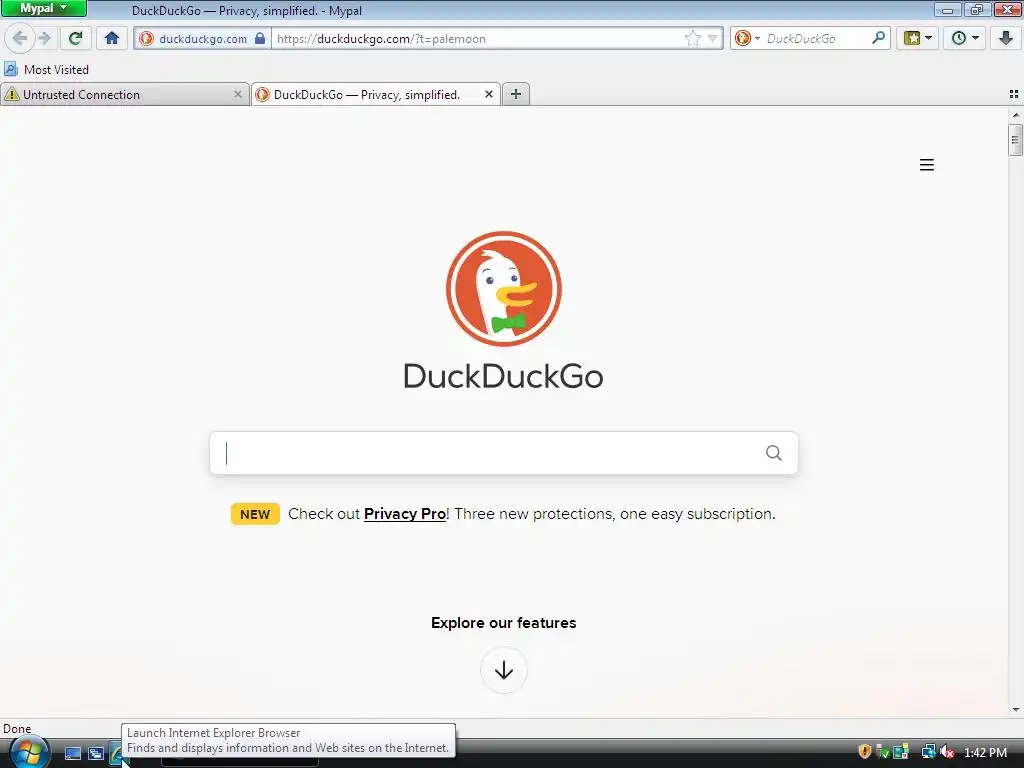This screenshot has height=768, width=1024.
Task: Click the scrollbar down arrow
Action: pyautogui.click(x=1015, y=710)
